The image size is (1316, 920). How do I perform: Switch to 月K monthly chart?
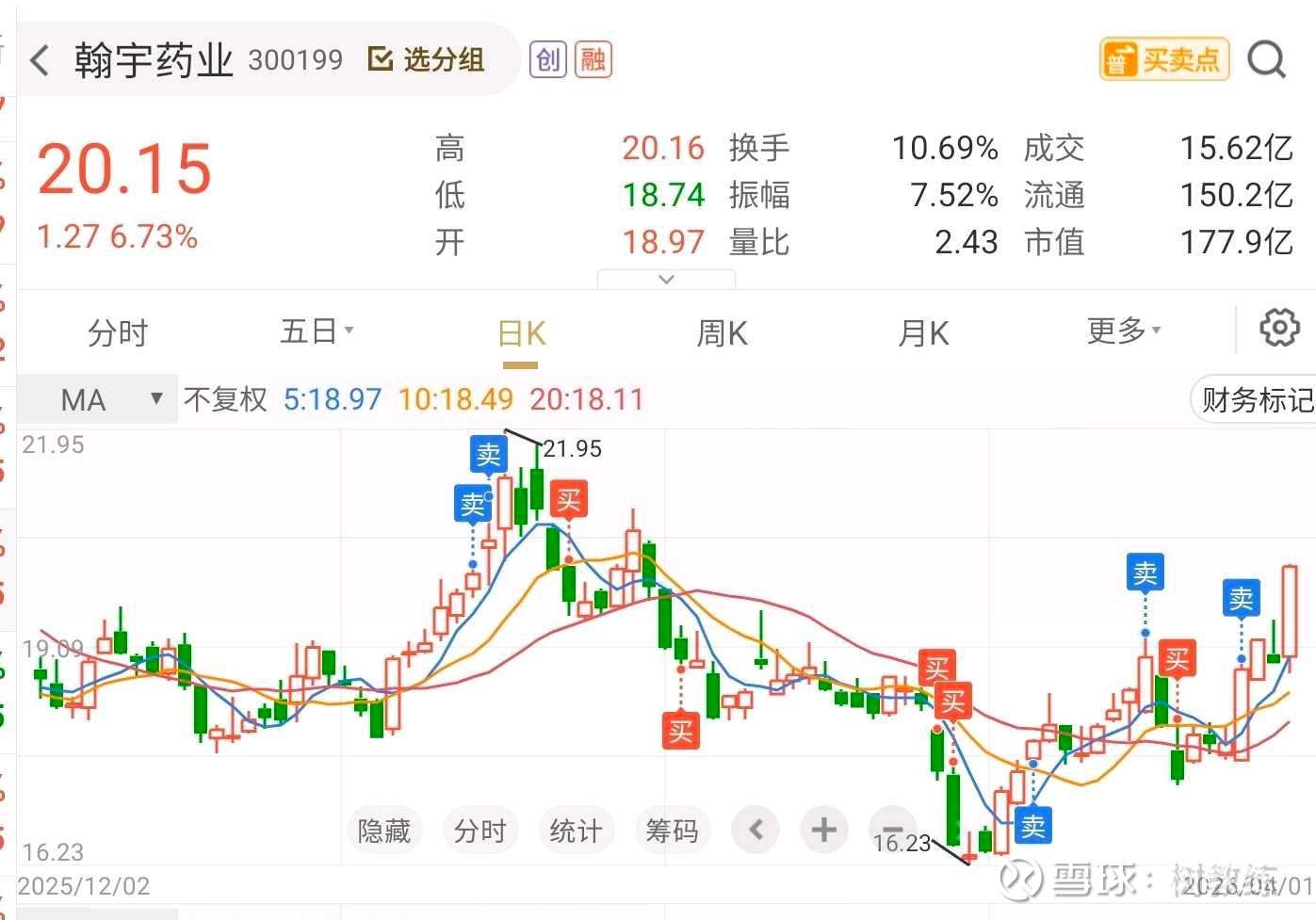[x=923, y=333]
